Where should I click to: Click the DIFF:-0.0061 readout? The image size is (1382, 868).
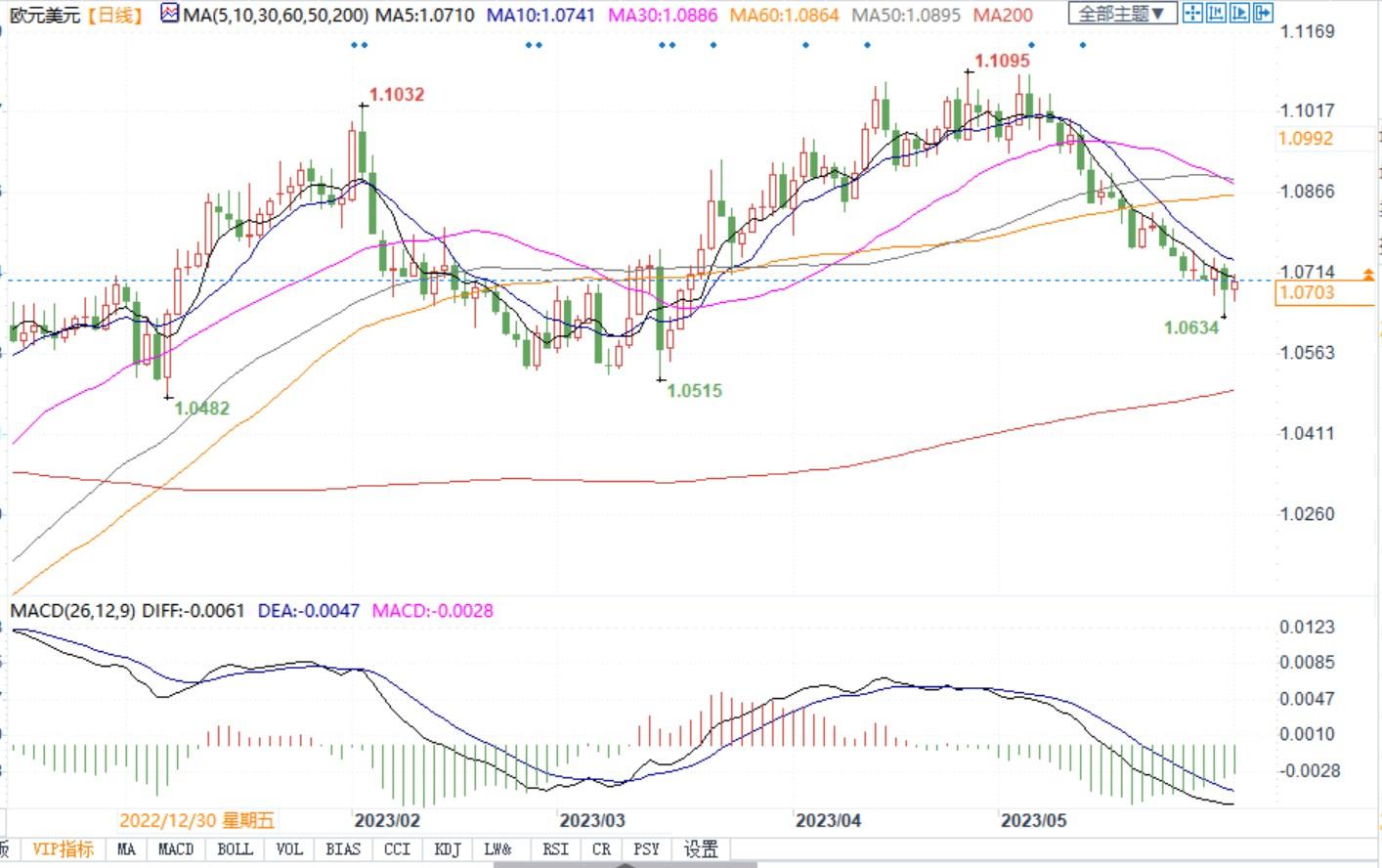tap(194, 611)
